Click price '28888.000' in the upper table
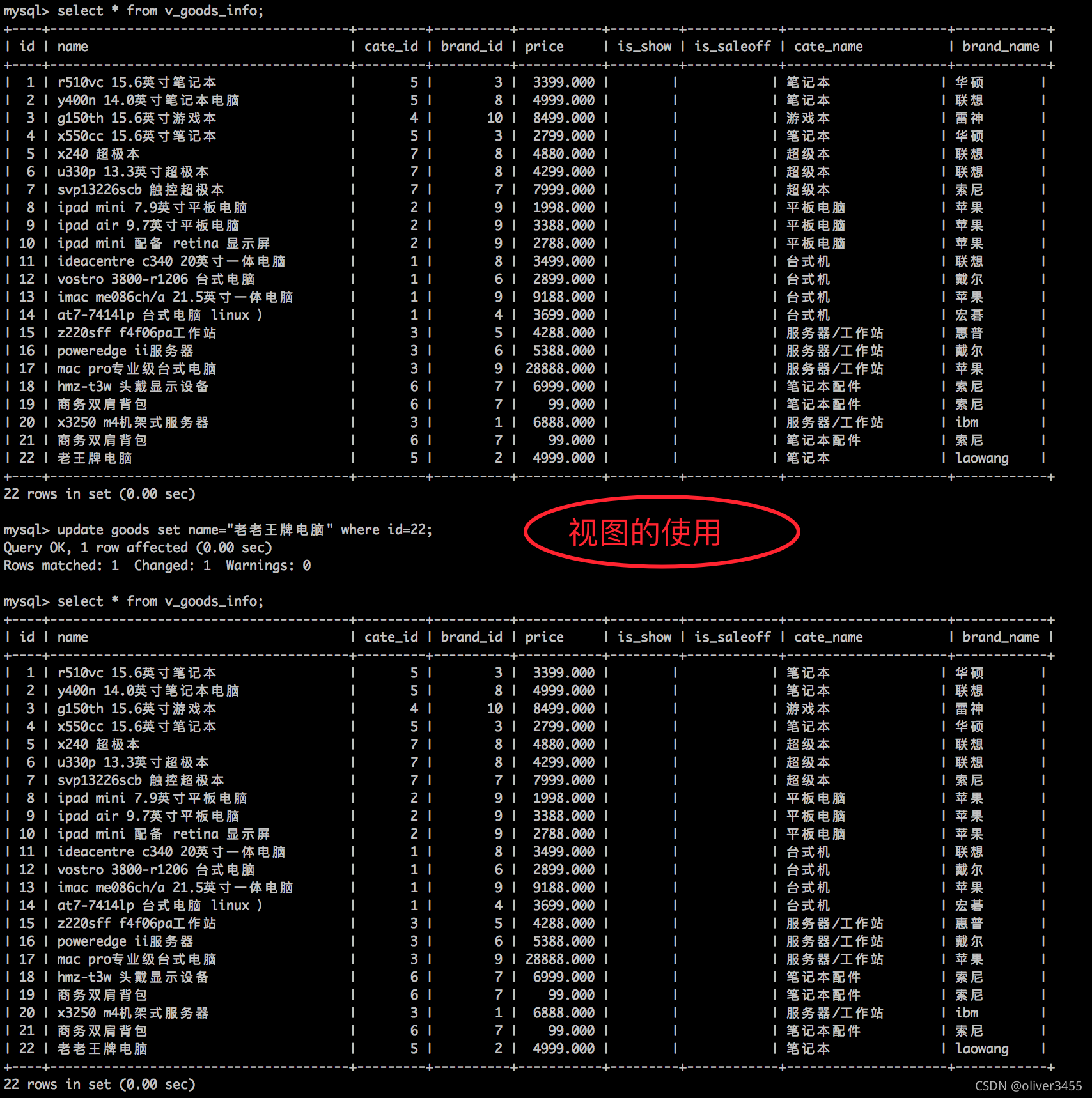This screenshot has height=1098, width=1092. click(560, 369)
